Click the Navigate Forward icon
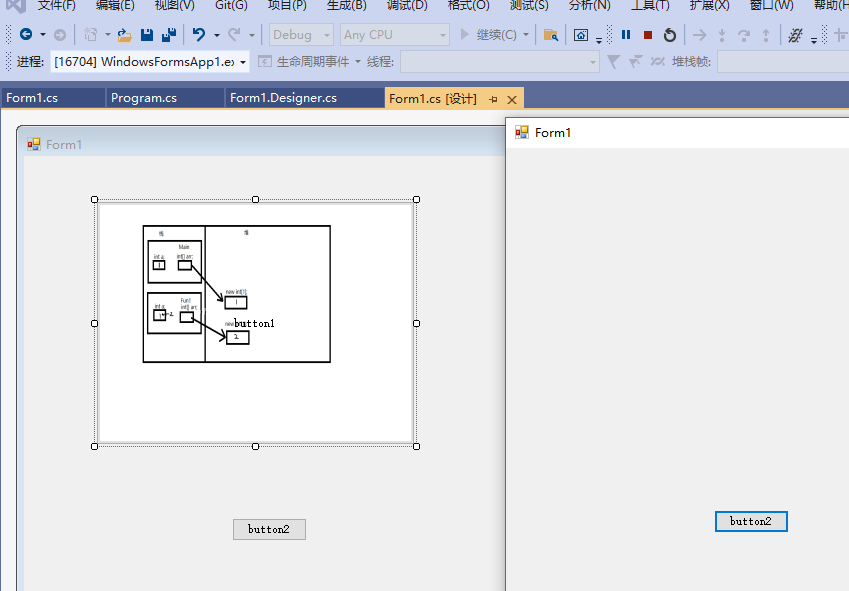The height and width of the screenshot is (591, 849). tap(60, 35)
